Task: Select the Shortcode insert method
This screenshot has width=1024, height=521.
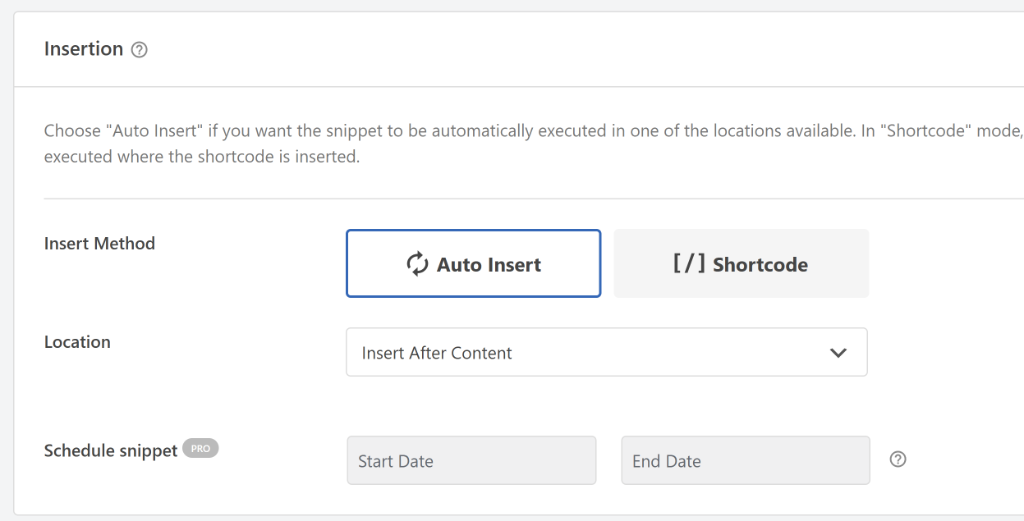Action: coord(741,263)
